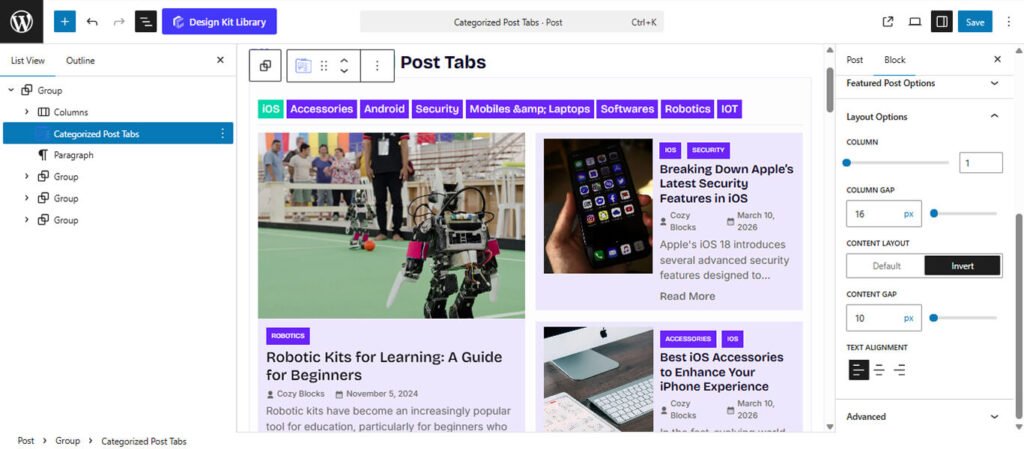The image size is (1024, 449).
Task: Select left text alignment icon
Action: (858, 370)
